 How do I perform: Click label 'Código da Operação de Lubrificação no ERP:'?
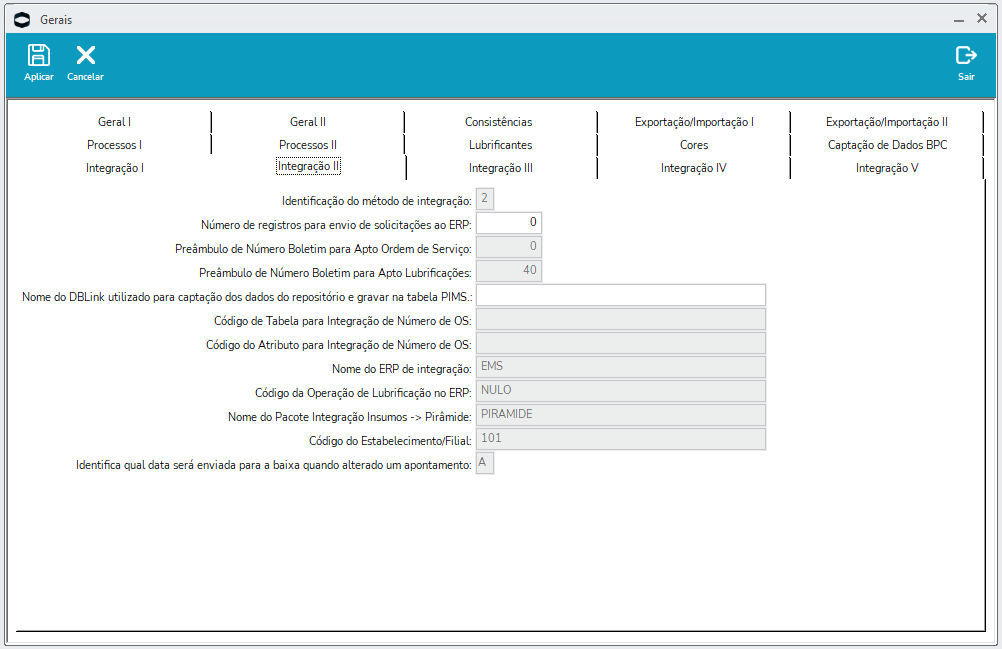tap(364, 393)
